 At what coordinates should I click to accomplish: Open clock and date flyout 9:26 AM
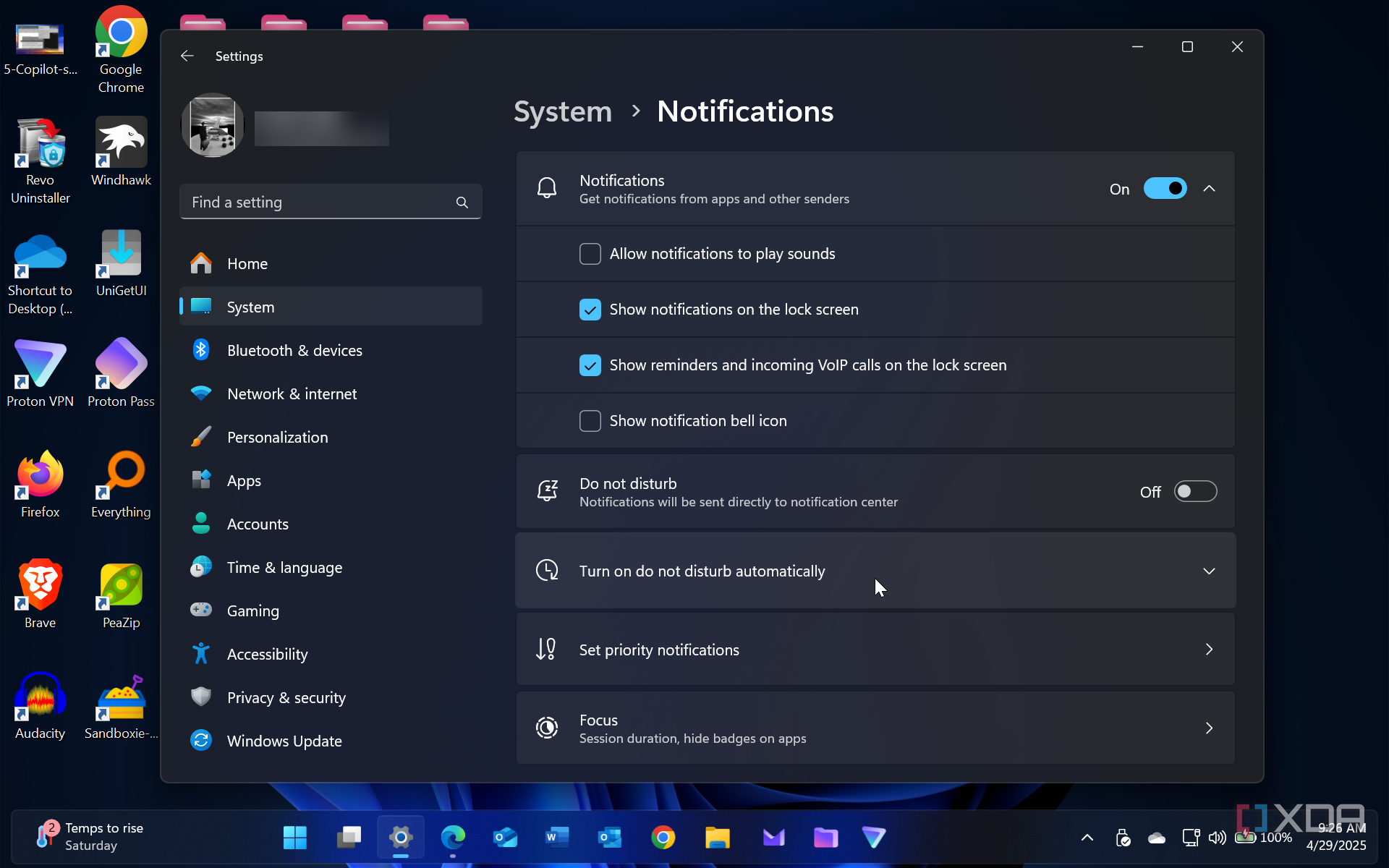[1336, 837]
